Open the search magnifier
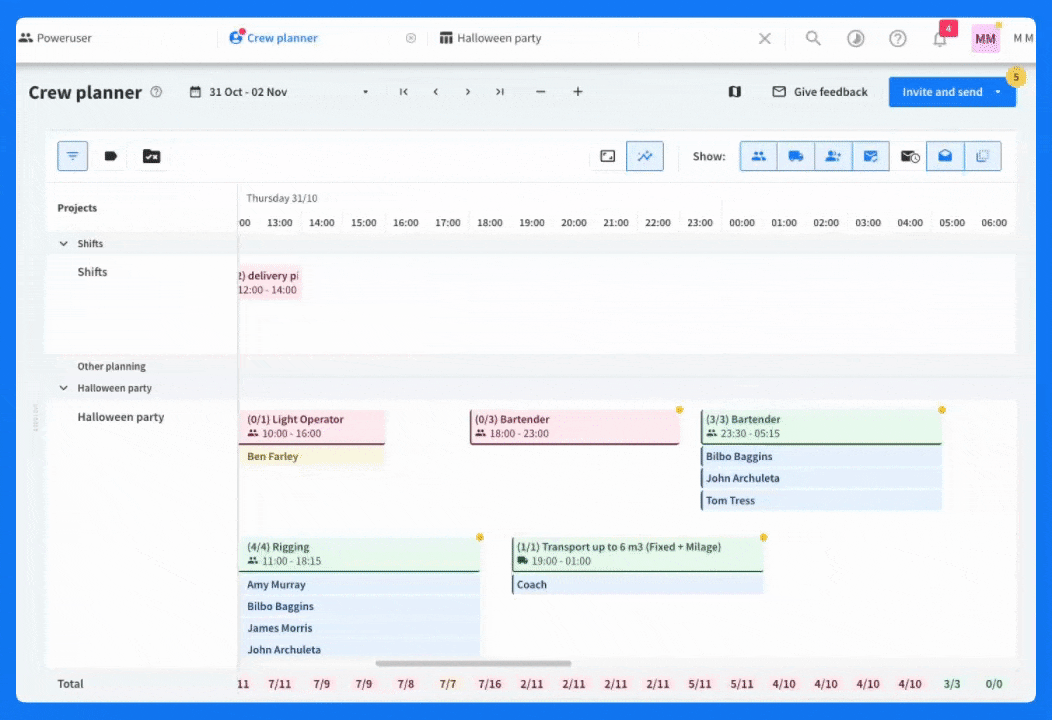The height and width of the screenshot is (720, 1052). (x=813, y=38)
